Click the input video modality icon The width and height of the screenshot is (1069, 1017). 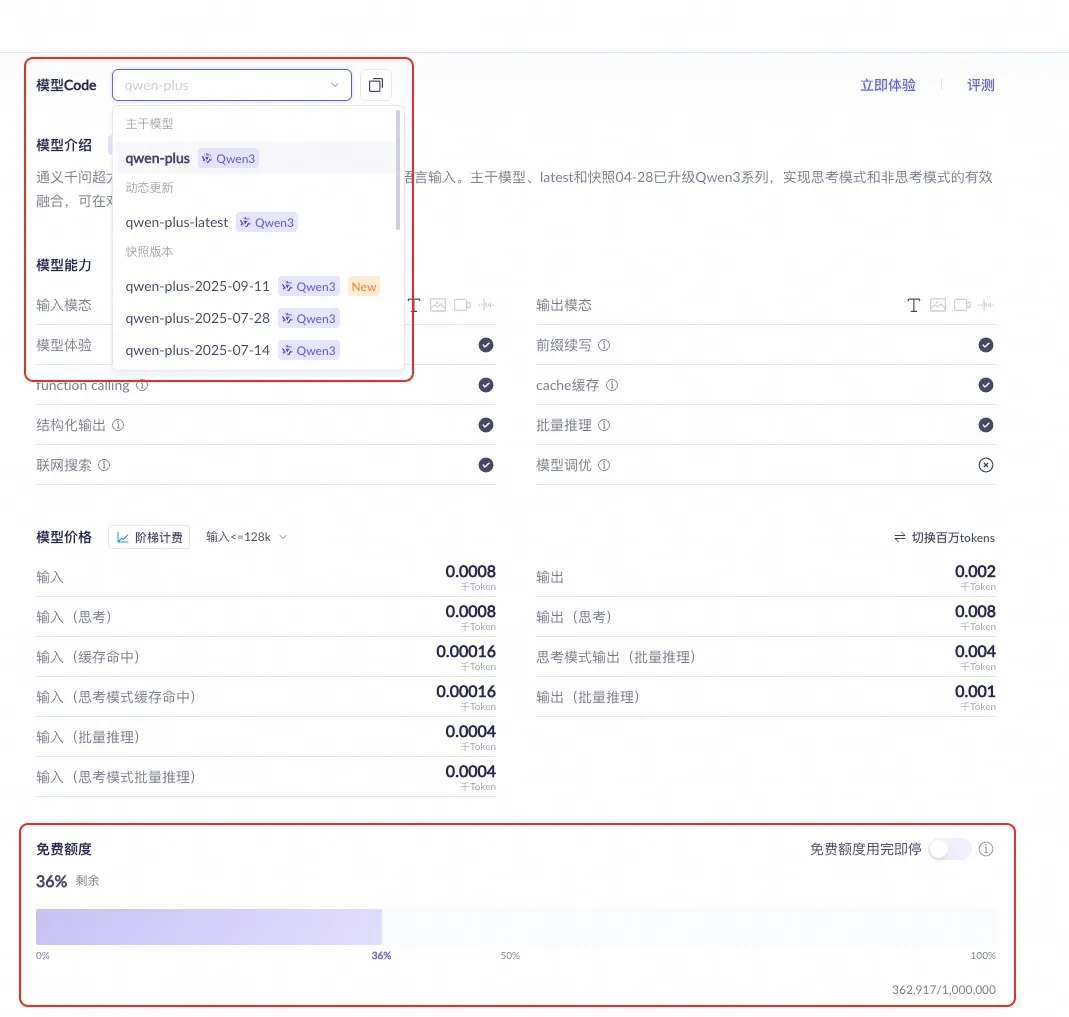[x=462, y=305]
